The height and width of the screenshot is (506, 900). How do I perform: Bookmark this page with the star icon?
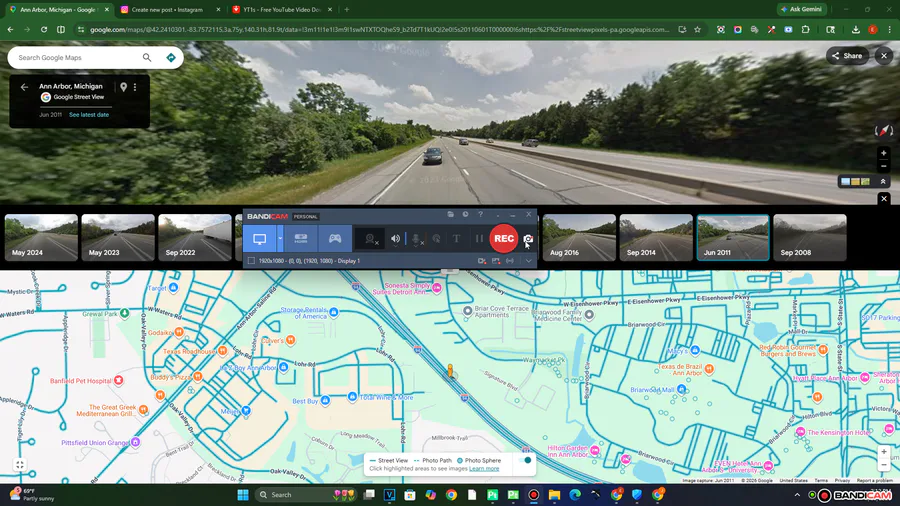pyautogui.click(x=697, y=29)
